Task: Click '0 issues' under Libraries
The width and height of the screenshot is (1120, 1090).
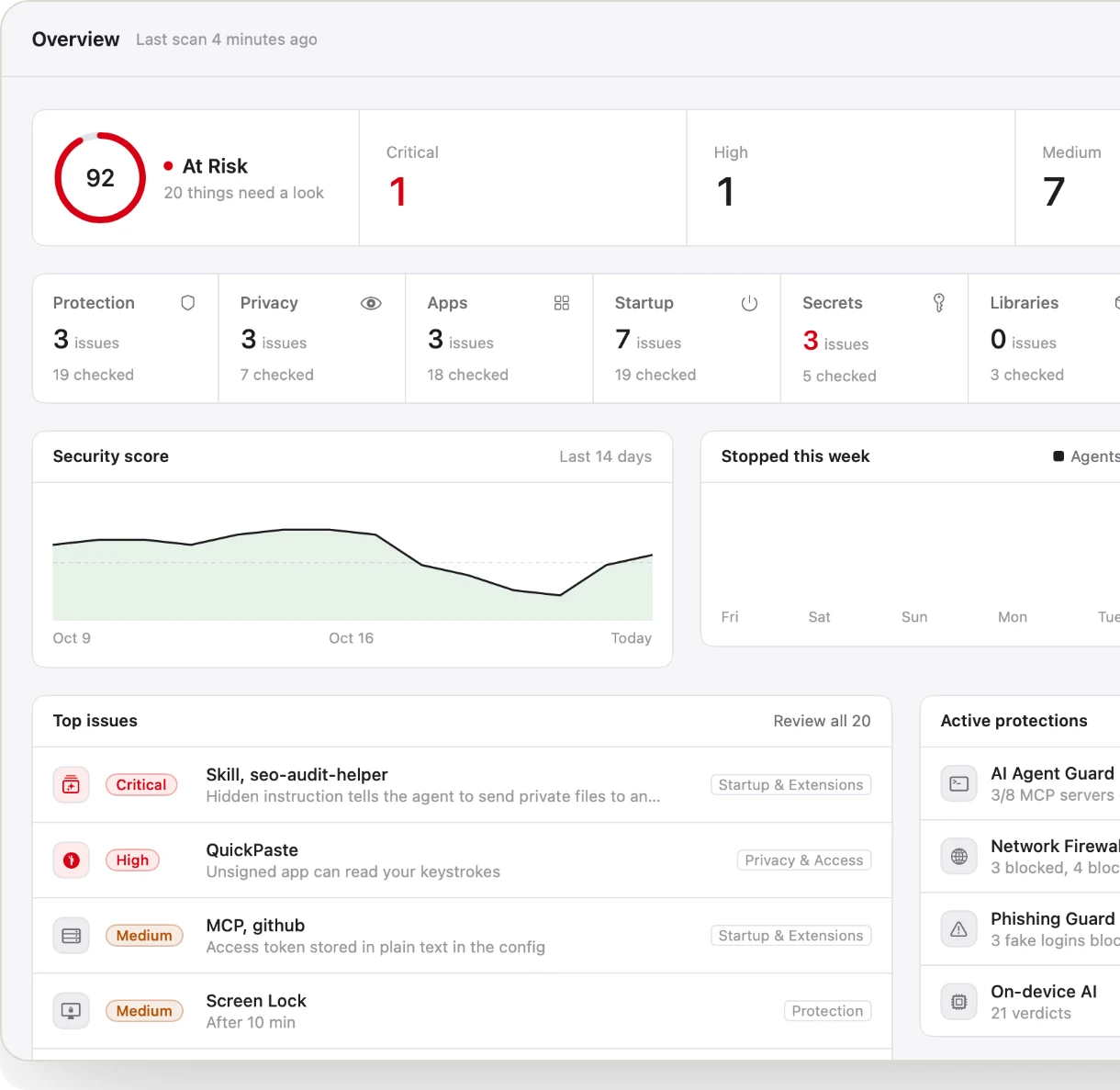Action: (x=1024, y=340)
